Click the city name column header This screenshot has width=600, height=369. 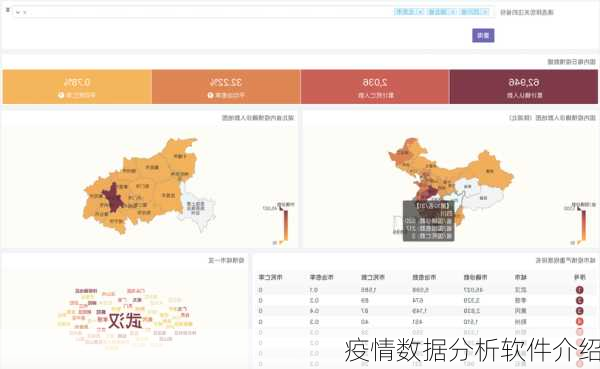(520, 277)
